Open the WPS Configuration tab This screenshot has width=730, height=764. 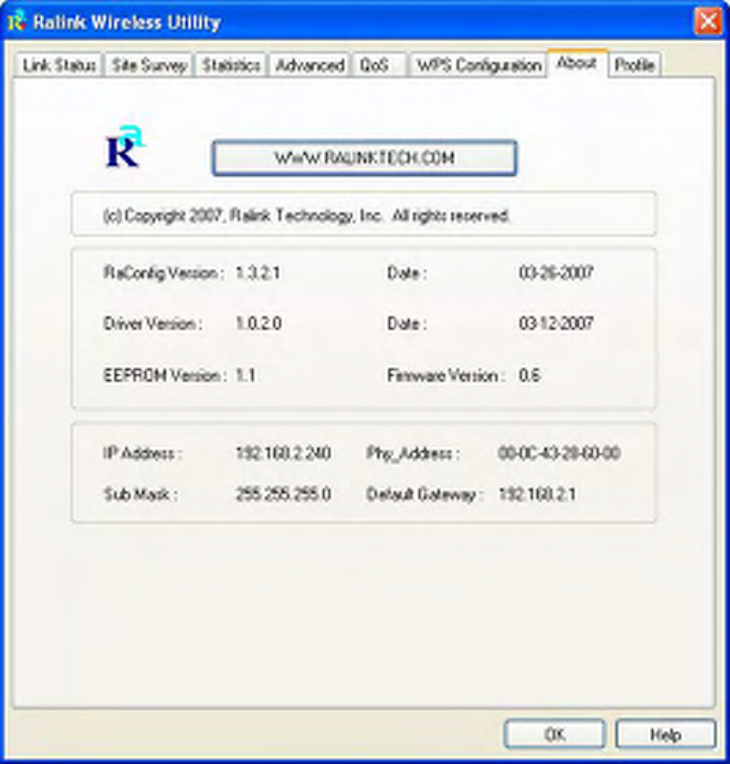pos(478,65)
